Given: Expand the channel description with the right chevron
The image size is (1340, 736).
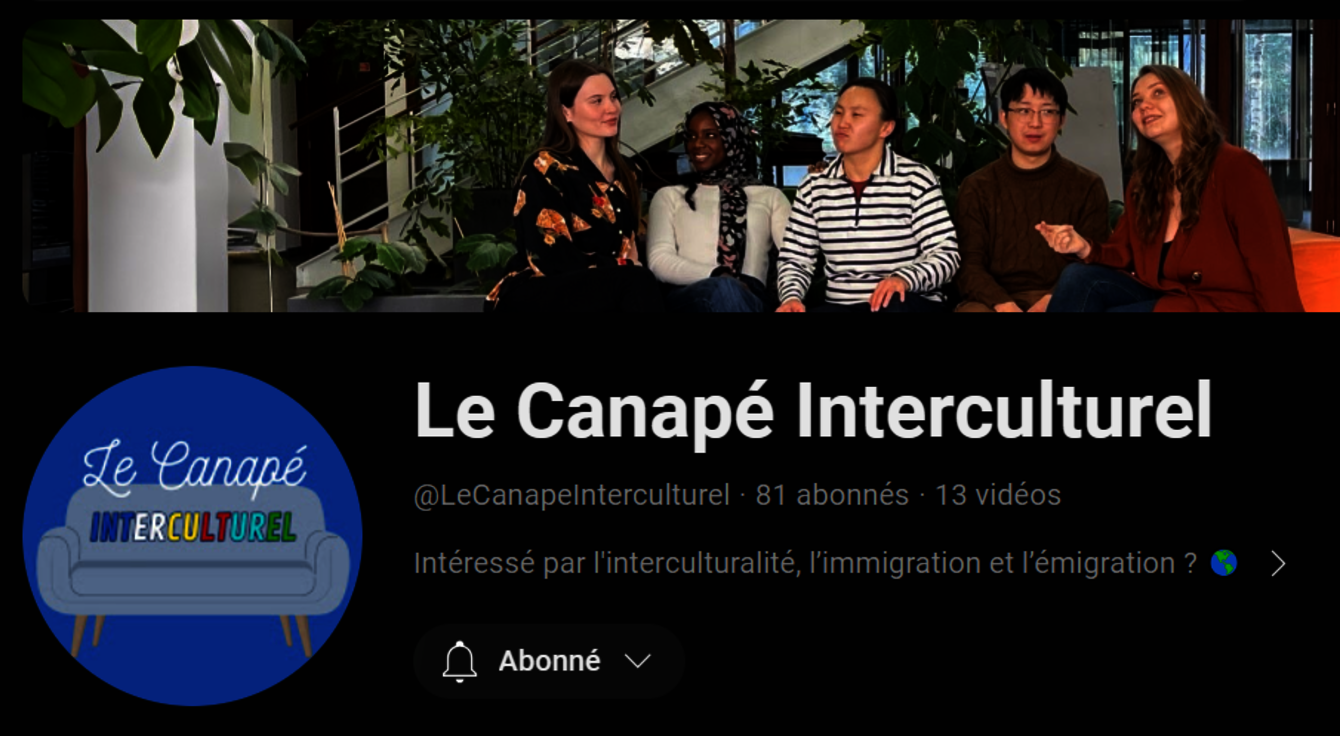Looking at the screenshot, I should click(x=1278, y=564).
